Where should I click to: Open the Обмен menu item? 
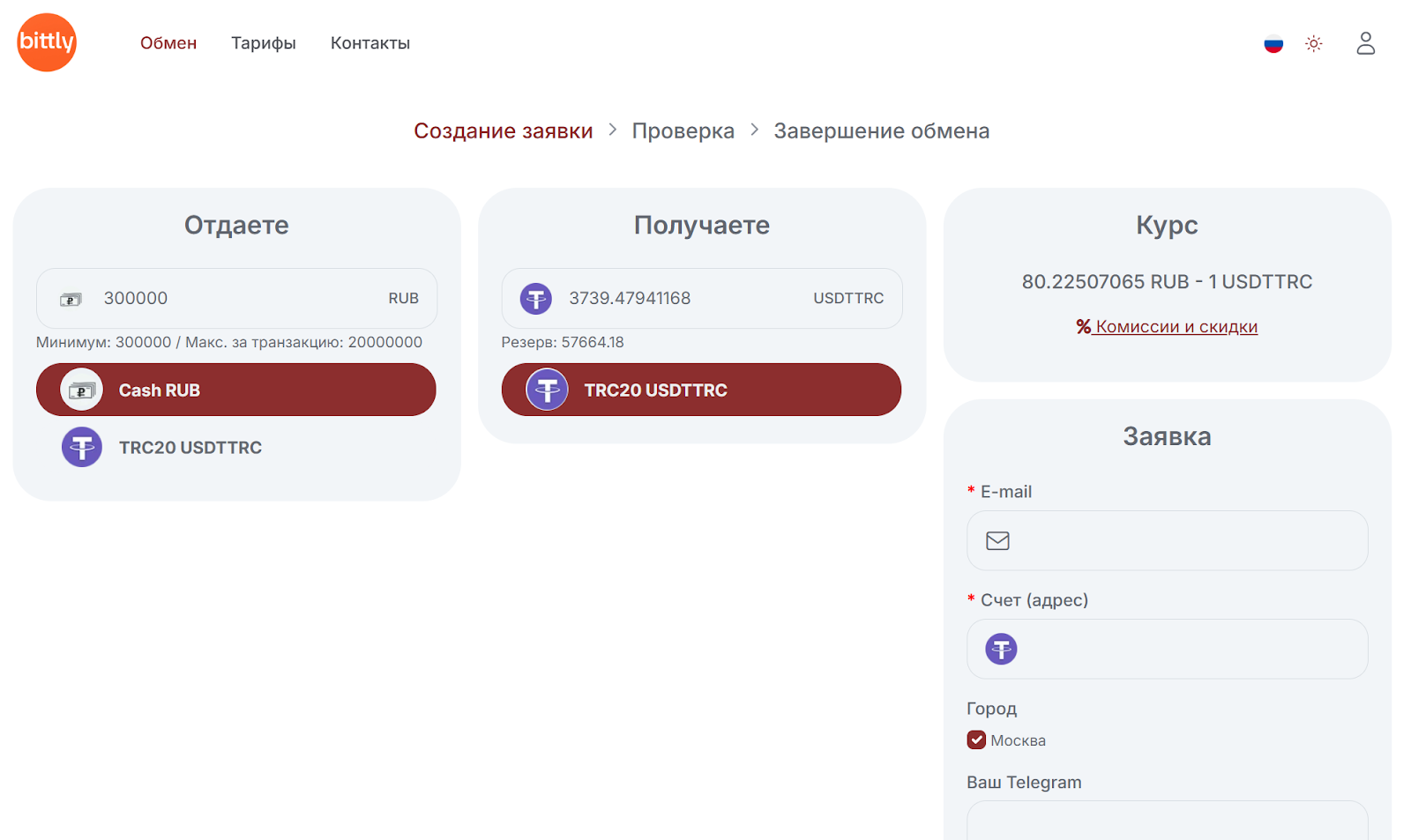click(x=168, y=43)
